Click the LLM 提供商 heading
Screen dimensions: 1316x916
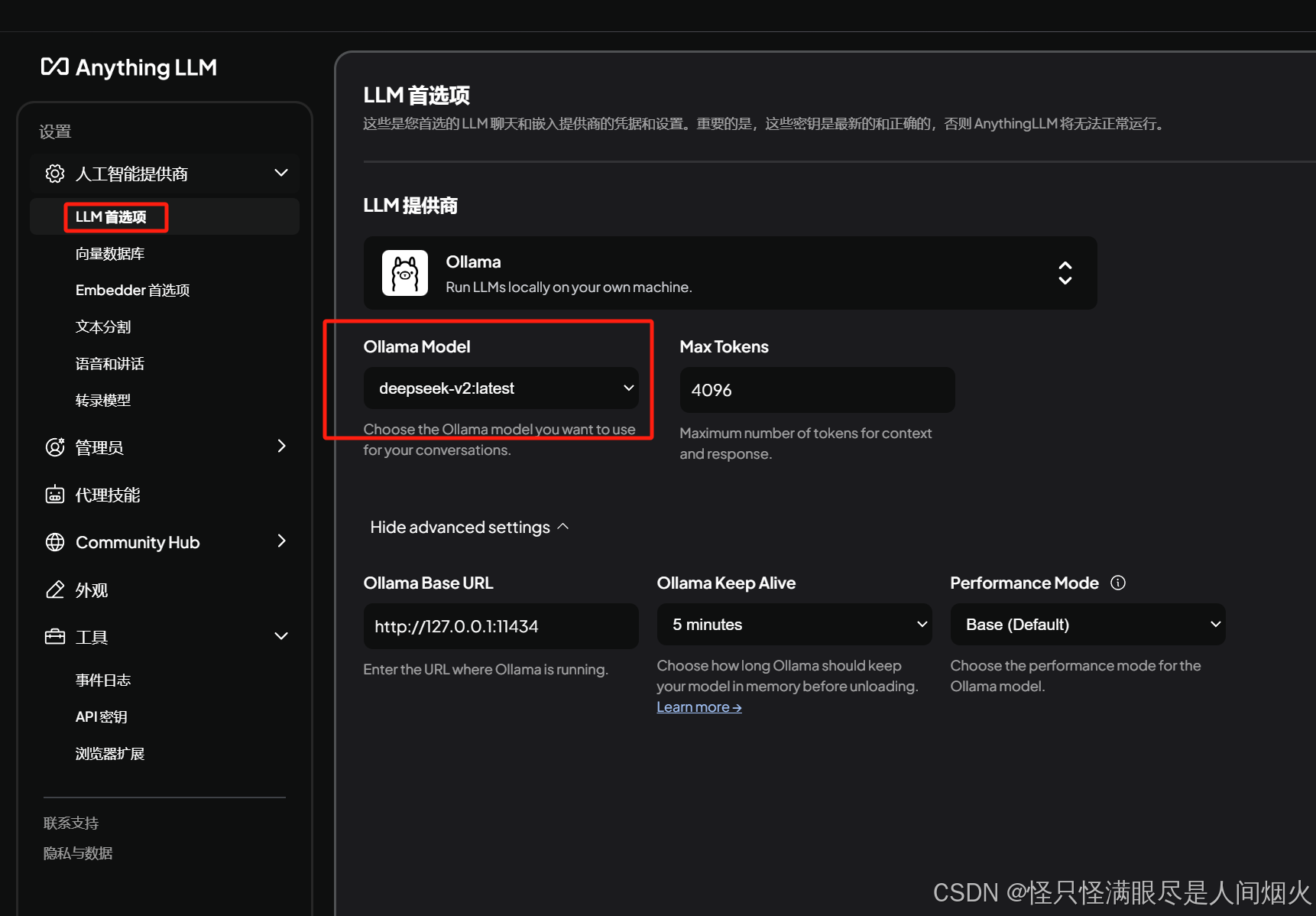point(410,206)
